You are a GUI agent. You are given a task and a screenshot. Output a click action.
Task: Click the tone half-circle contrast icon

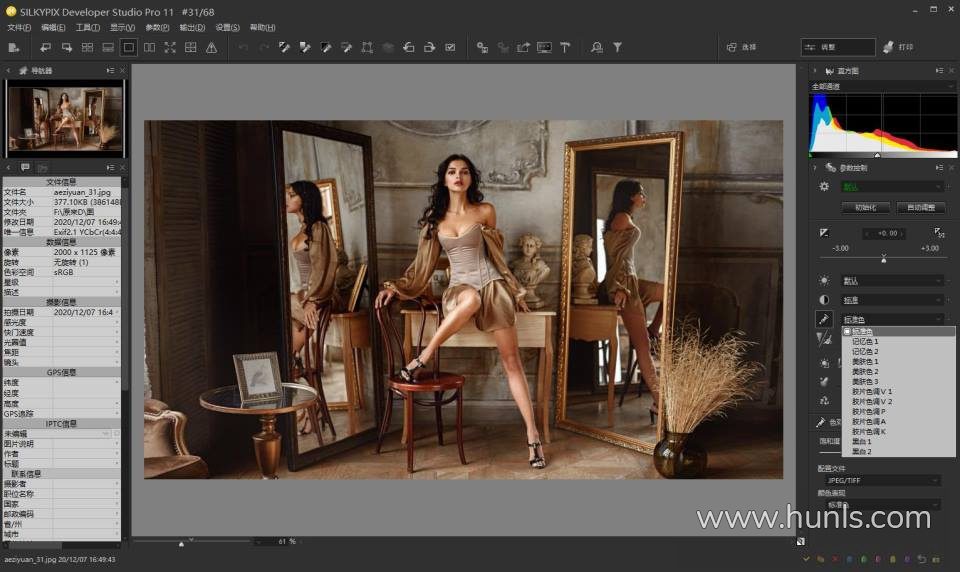coord(824,299)
